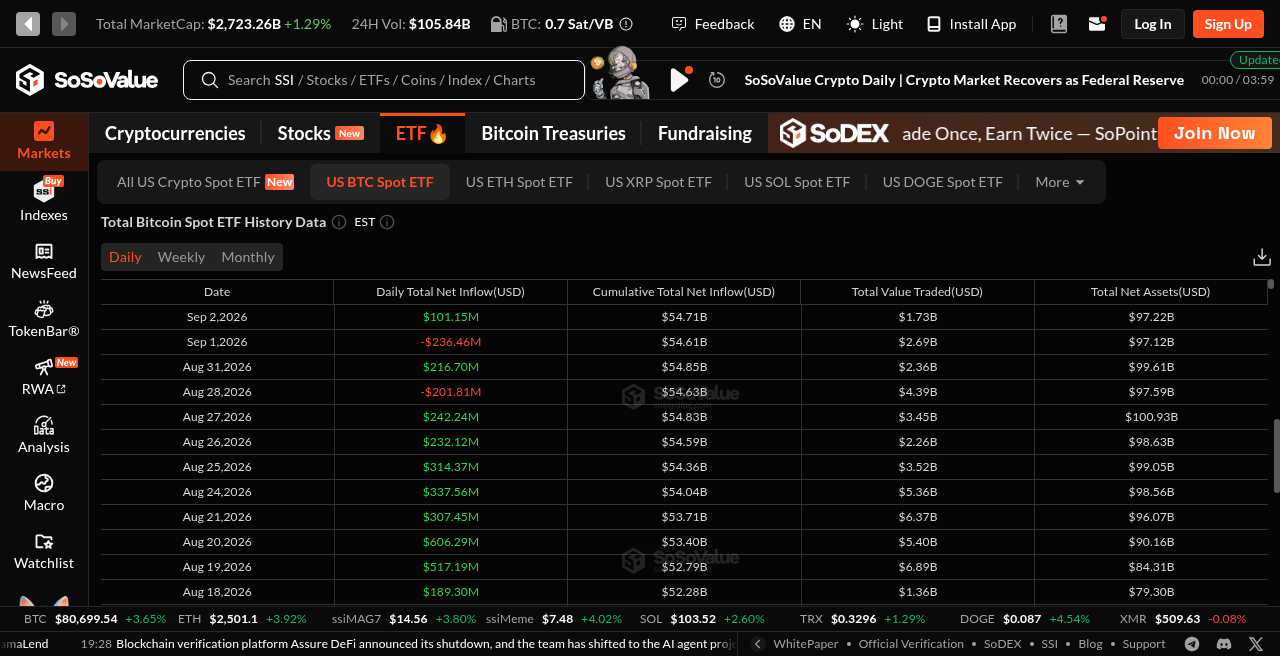This screenshot has width=1280, height=656.
Task: Switch history data to Weekly
Action: click(x=181, y=257)
